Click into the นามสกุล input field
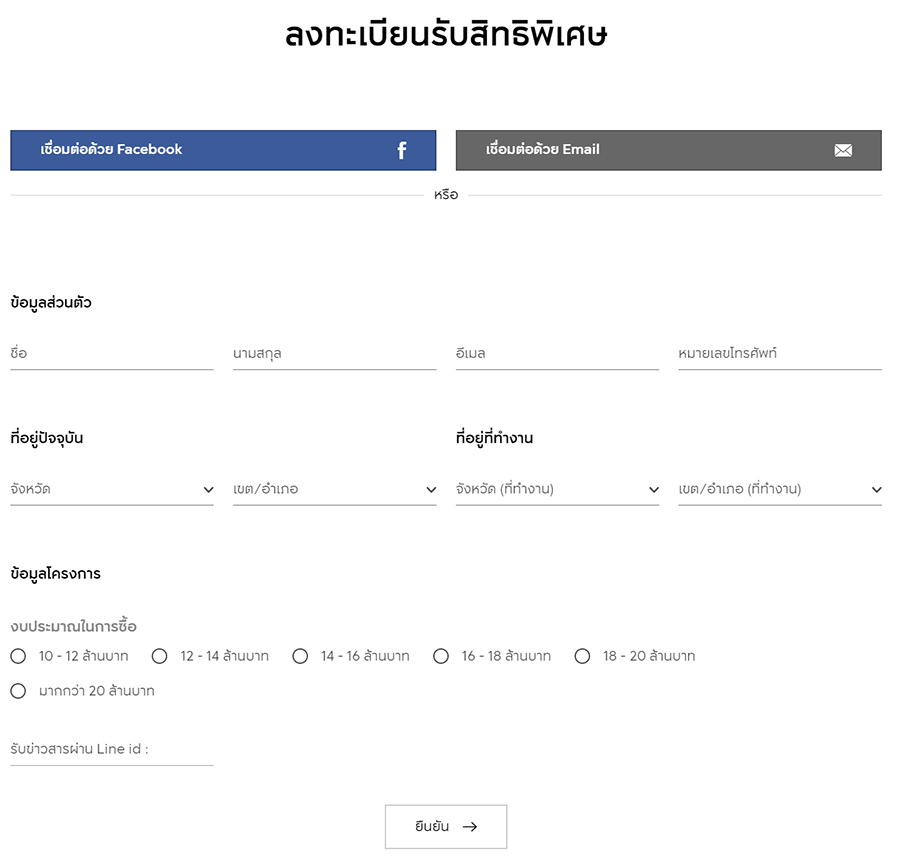Screen dimensions: 900x860 click(x=334, y=354)
